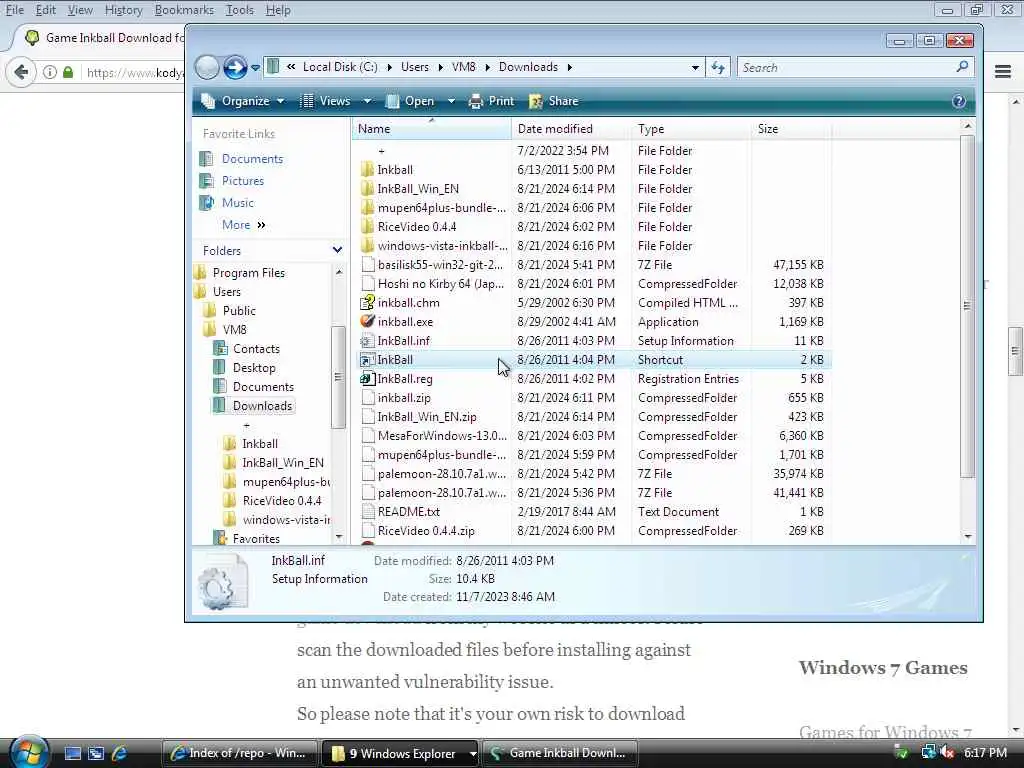Click the Back navigation button in Explorer
1024x768 pixels.
pos(207,67)
